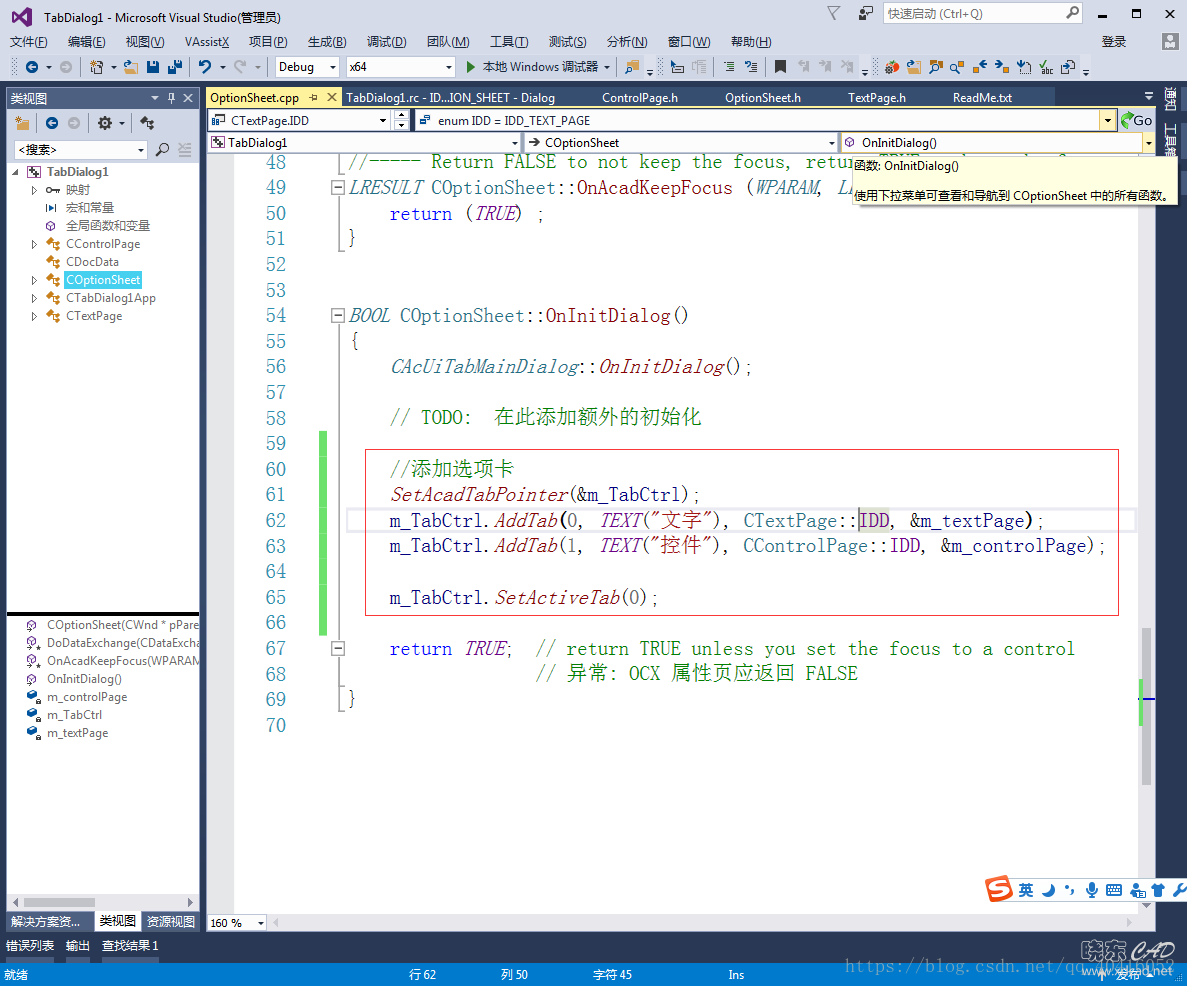The image size is (1187, 986).
Task: Collapse the OnInitDialog function outline at line 54
Action: pos(338,316)
